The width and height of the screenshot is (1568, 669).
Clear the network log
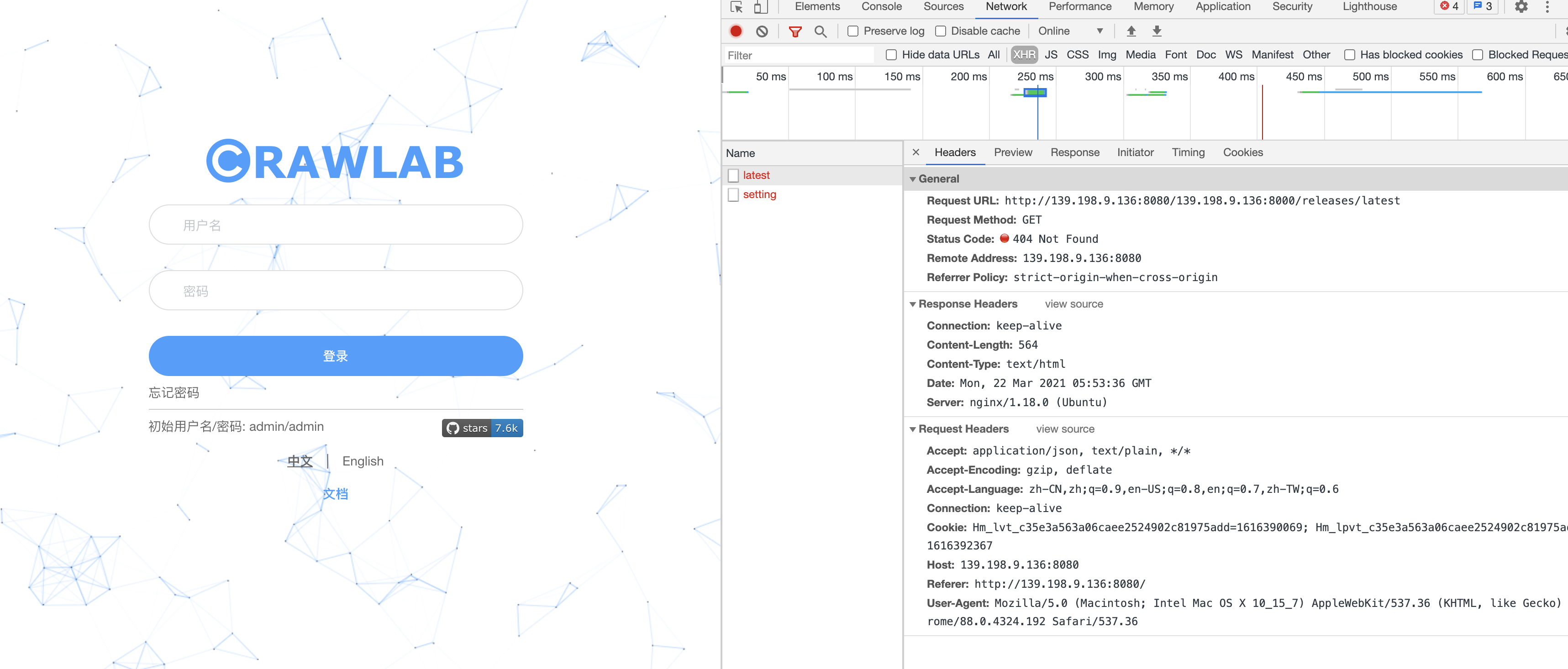coord(762,31)
